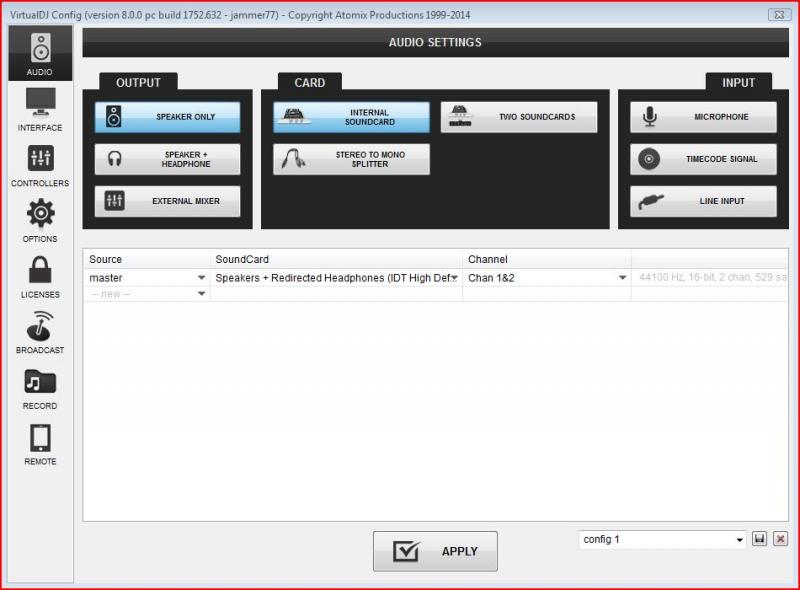Viewport: 800px width, 590px height.
Task: Enable Microphone input
Action: [x=704, y=117]
